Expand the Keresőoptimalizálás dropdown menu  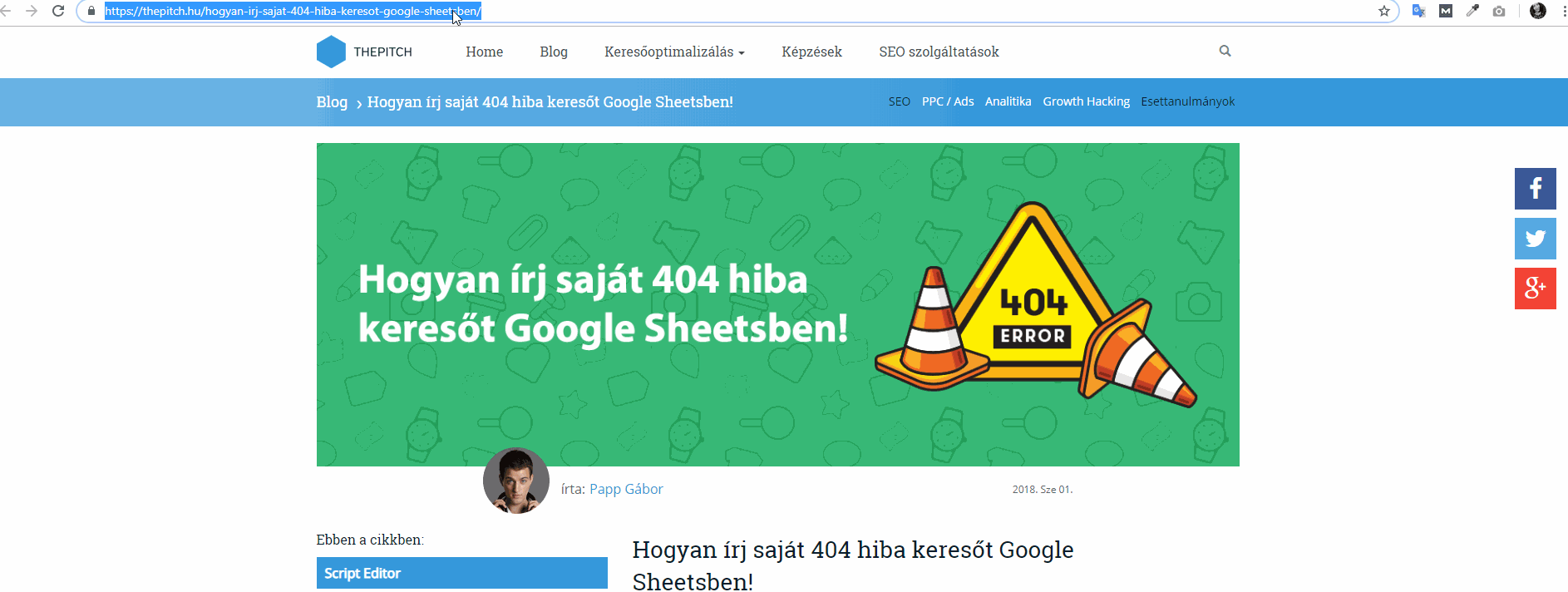674,52
